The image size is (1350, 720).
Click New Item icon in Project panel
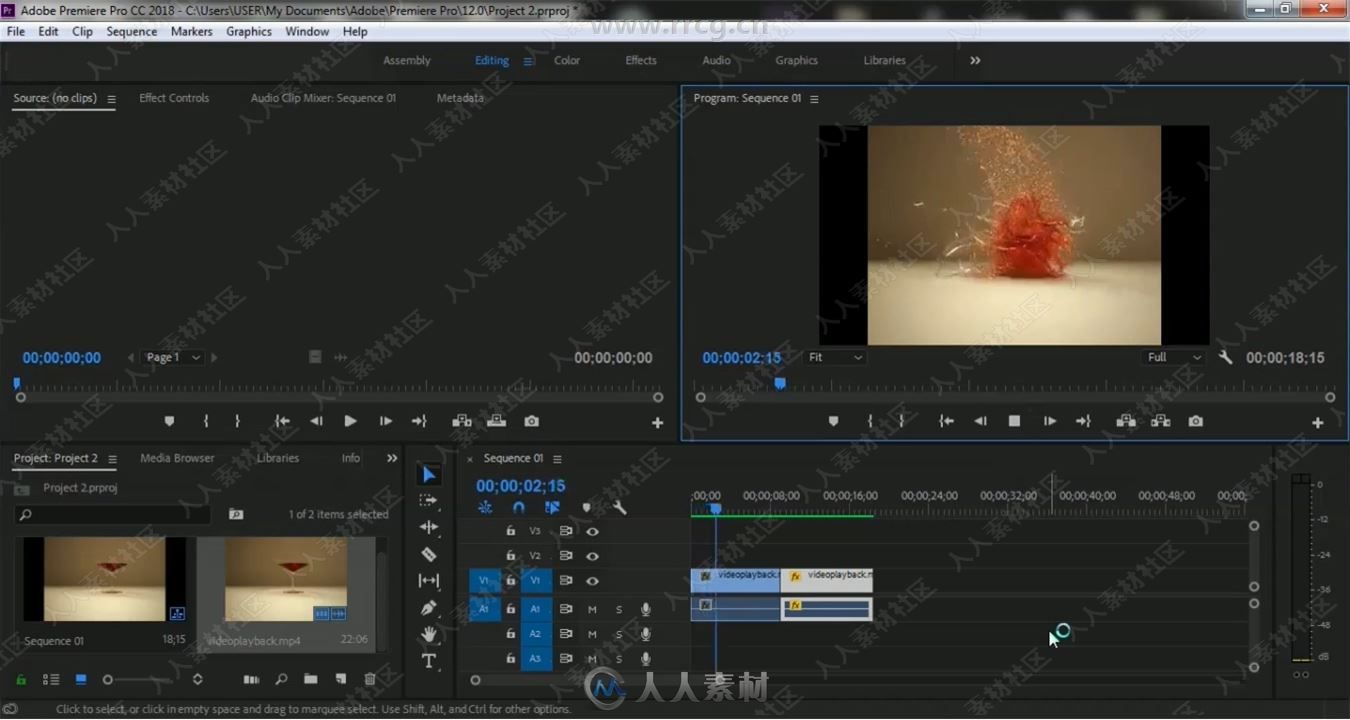341,679
